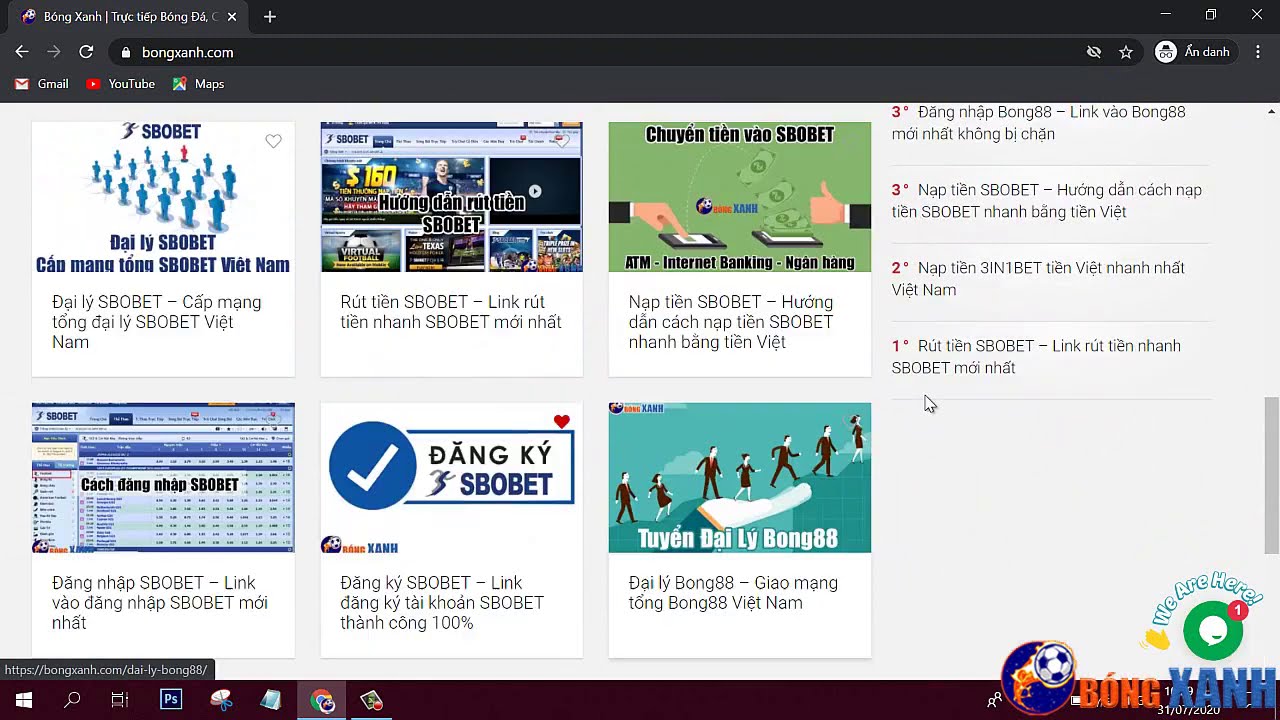This screenshot has width=1280, height=720.
Task: Open Windows search from the taskbar
Action: (72, 700)
